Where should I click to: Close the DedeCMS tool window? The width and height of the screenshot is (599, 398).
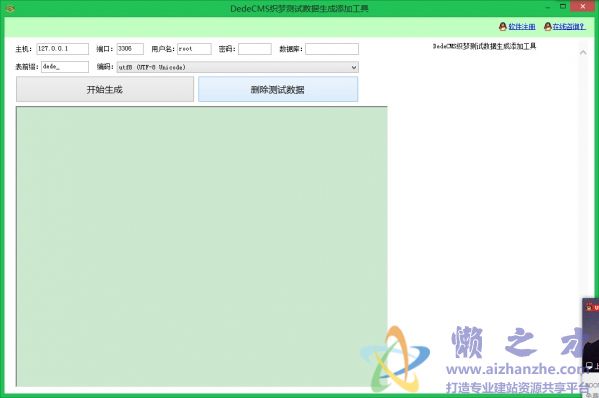[x=583, y=6]
